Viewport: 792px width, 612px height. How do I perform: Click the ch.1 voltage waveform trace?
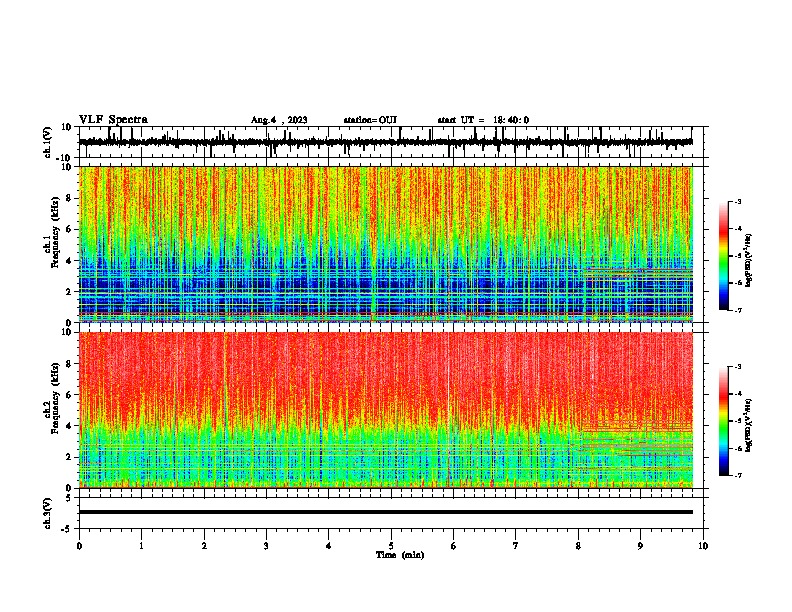click(x=385, y=142)
